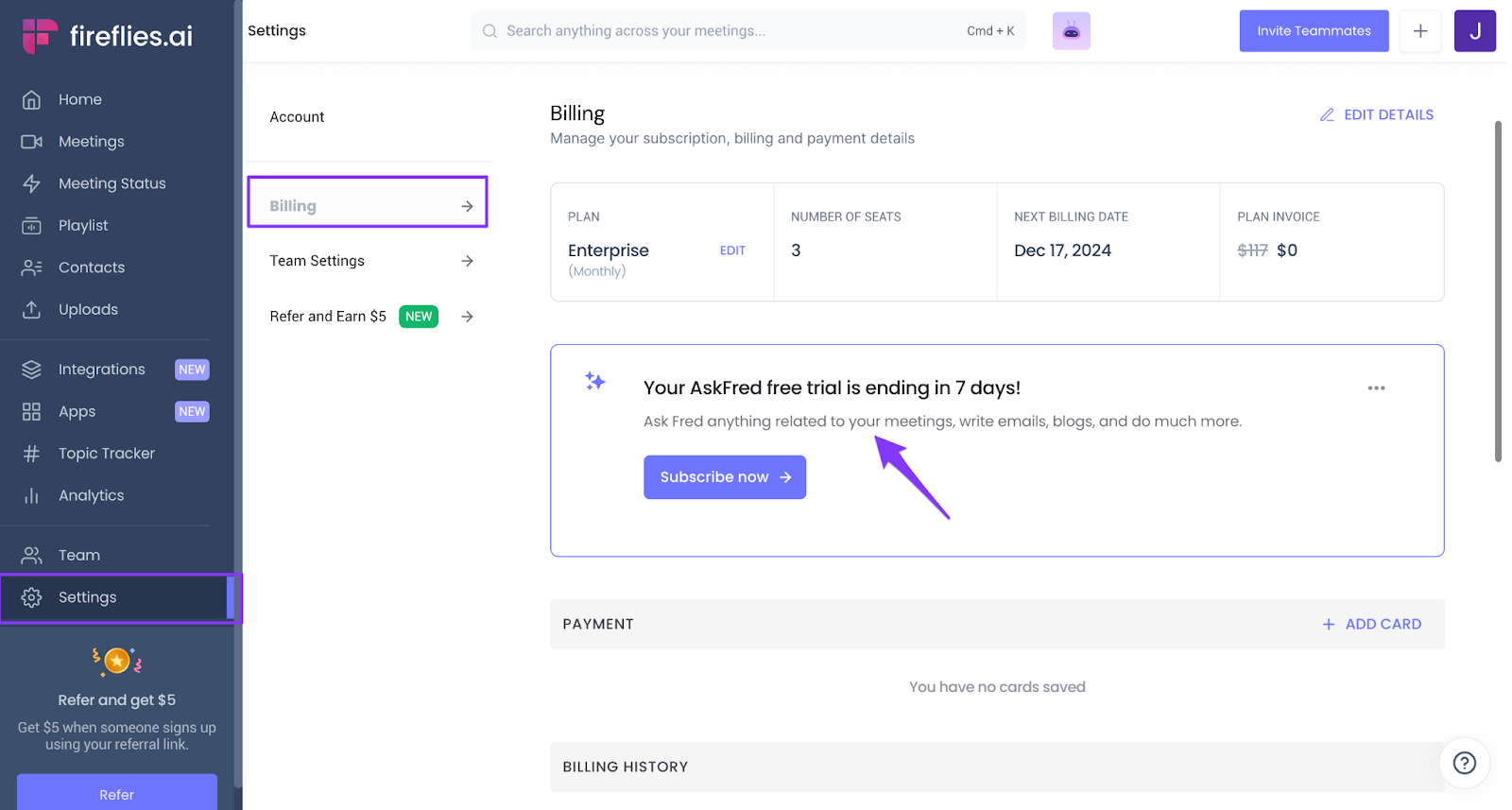Click ADD CARD in the Payment section

1372,624
